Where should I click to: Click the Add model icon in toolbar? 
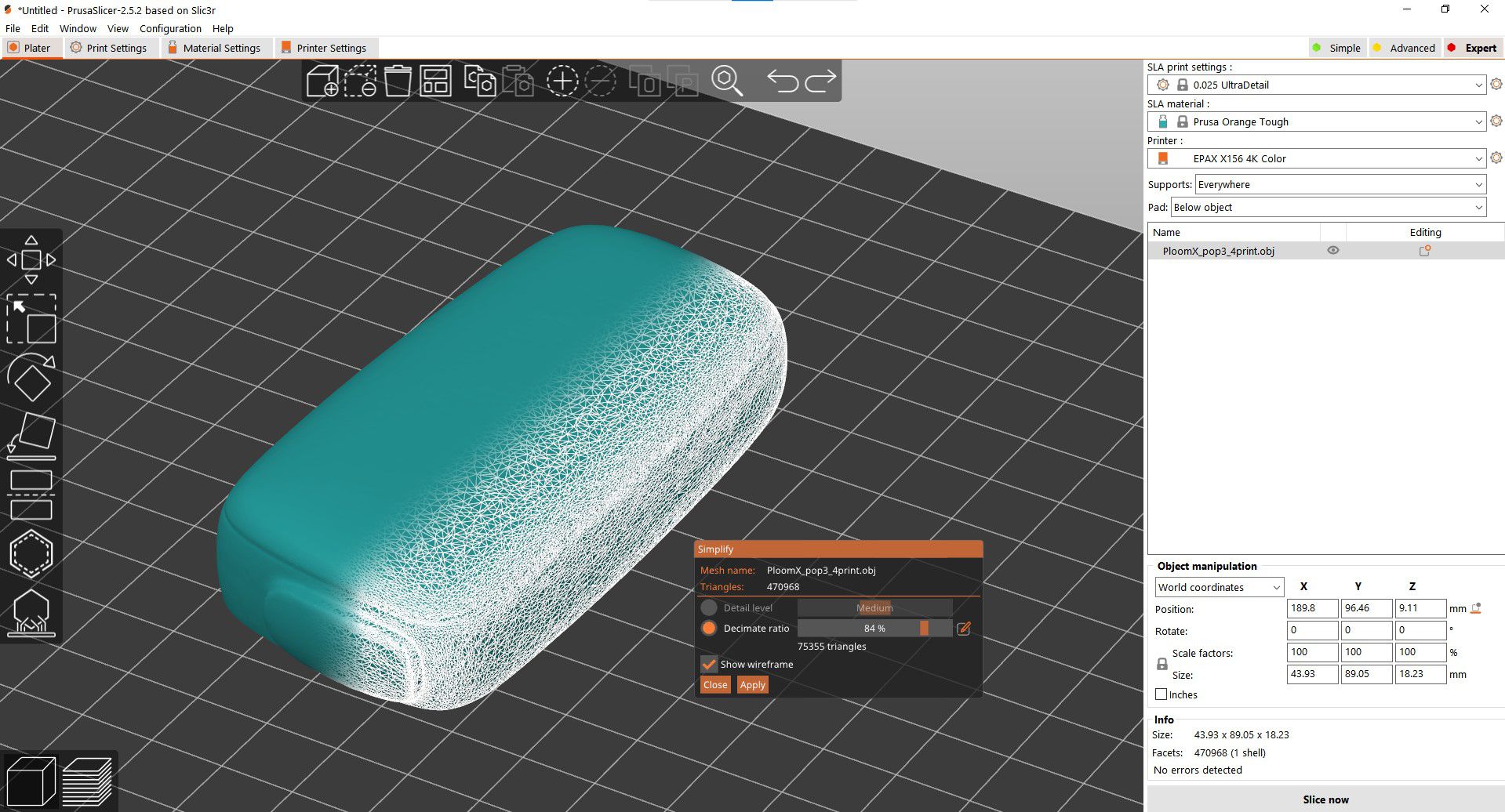322,81
